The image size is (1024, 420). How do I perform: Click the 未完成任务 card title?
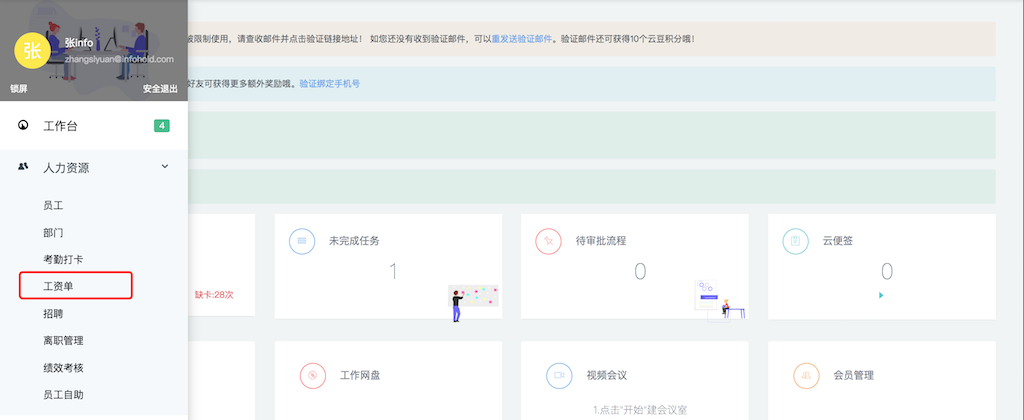click(x=354, y=240)
